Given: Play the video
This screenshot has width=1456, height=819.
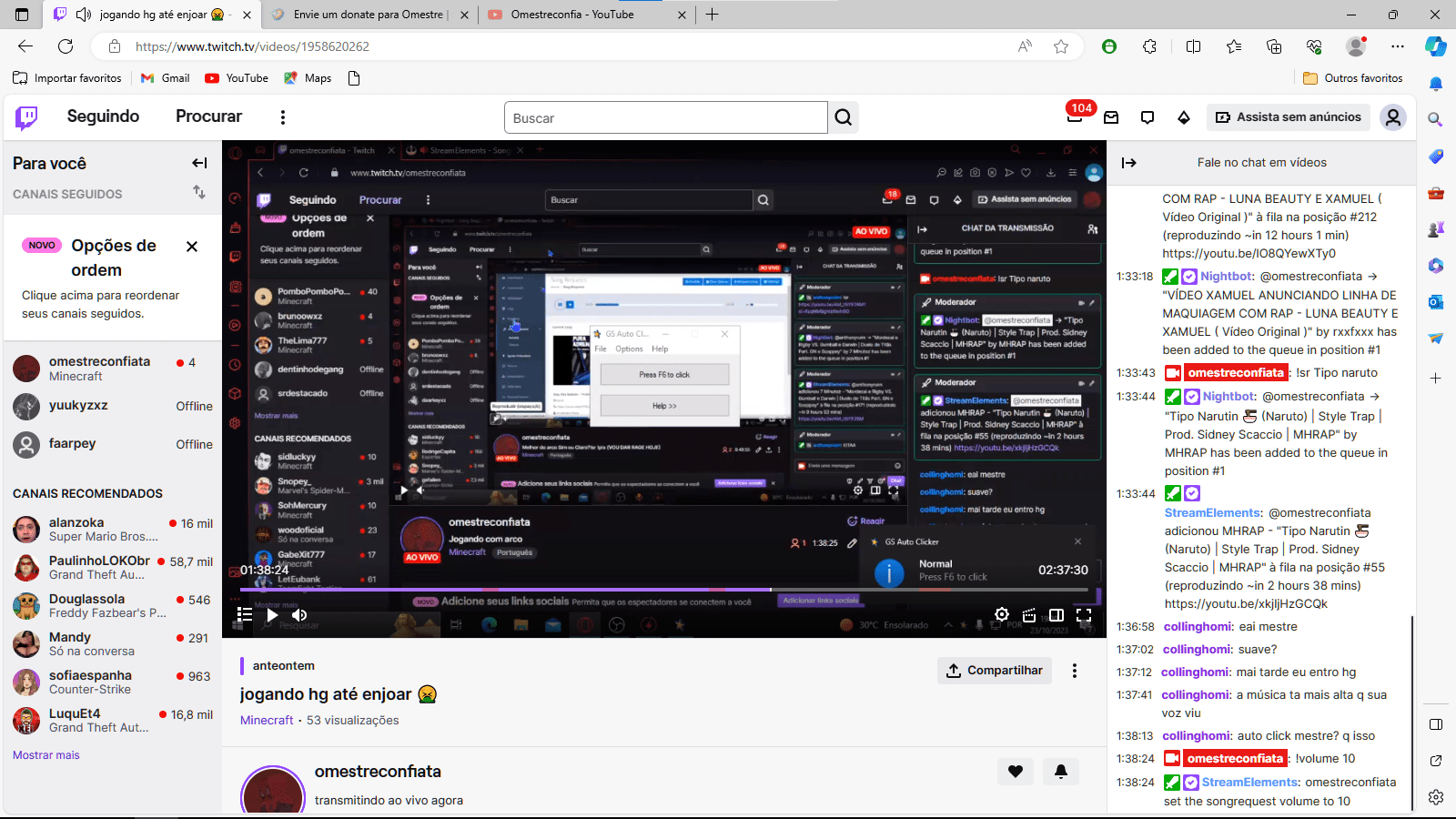Looking at the screenshot, I should pyautogui.click(x=271, y=615).
